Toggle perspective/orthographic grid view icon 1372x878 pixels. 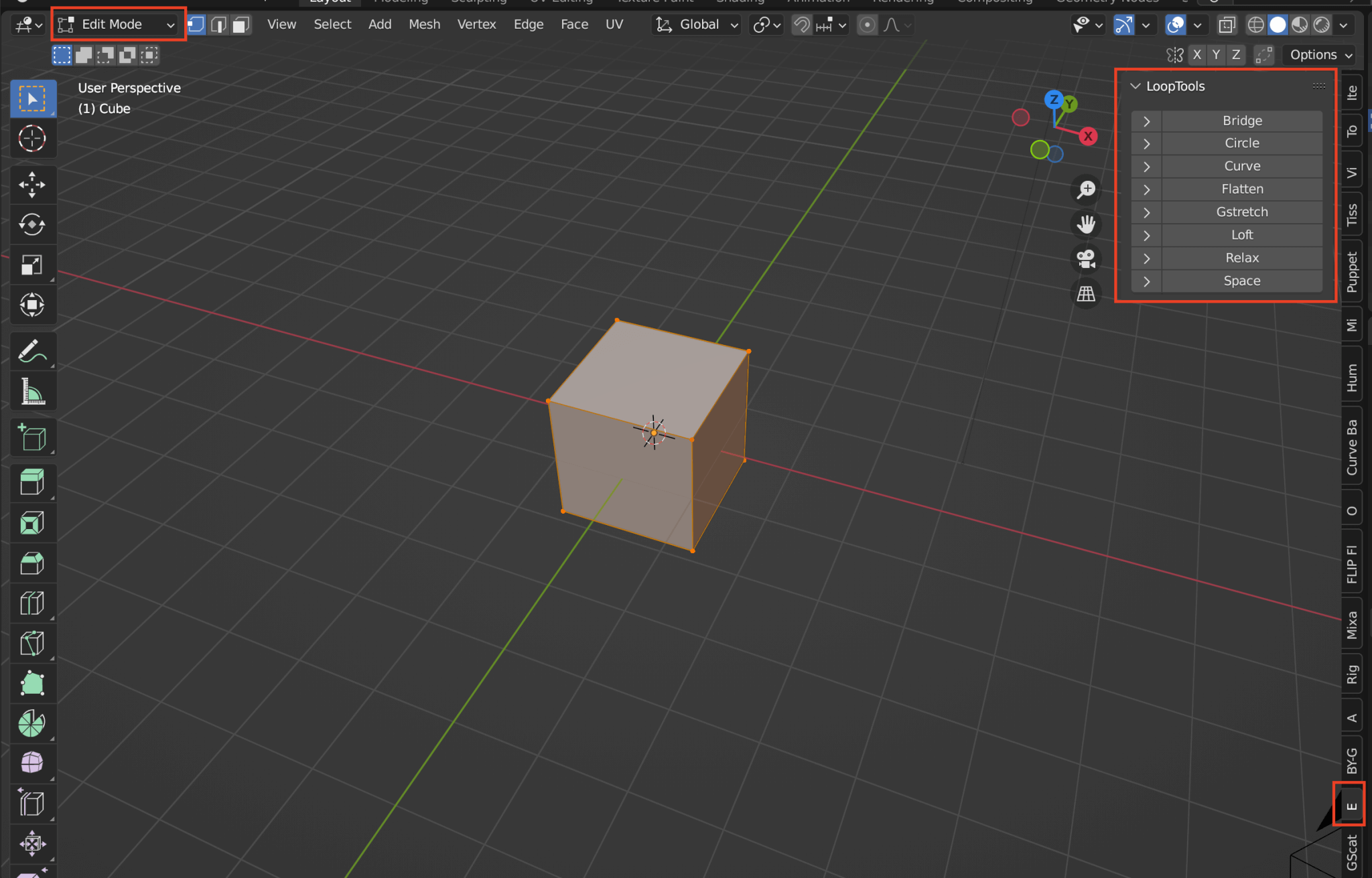[1086, 293]
